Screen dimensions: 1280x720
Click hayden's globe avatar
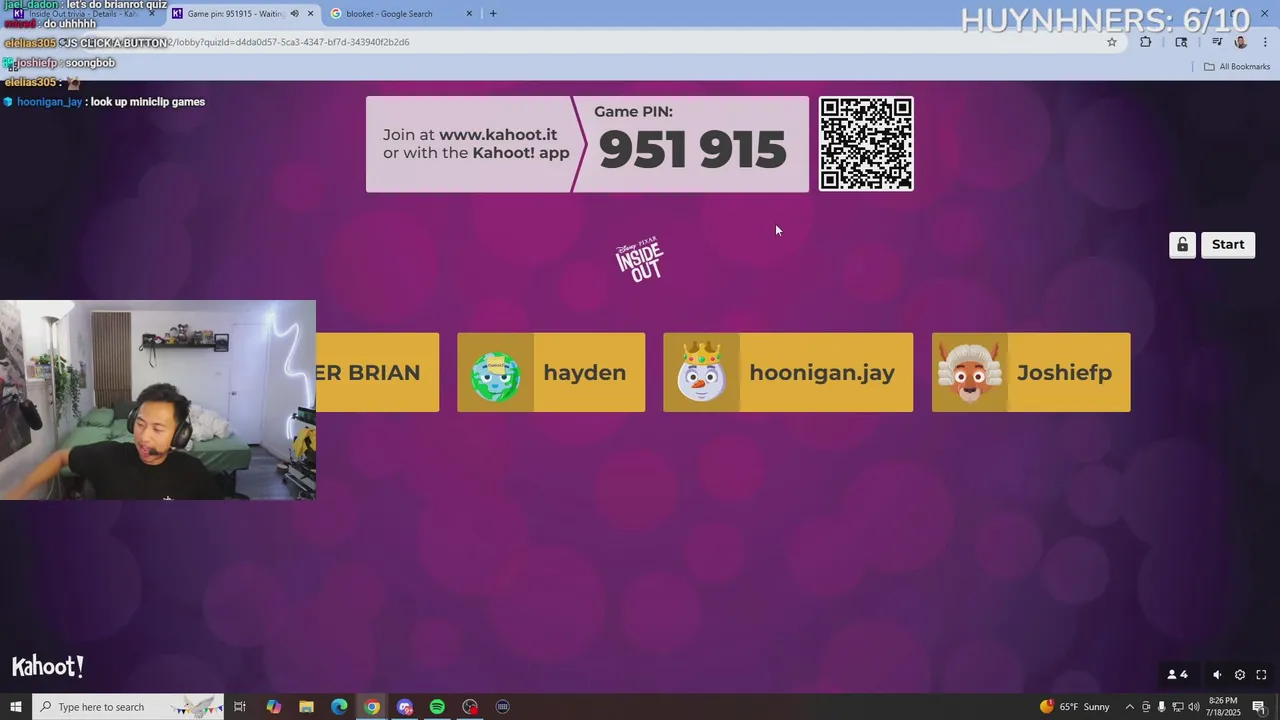(x=496, y=376)
